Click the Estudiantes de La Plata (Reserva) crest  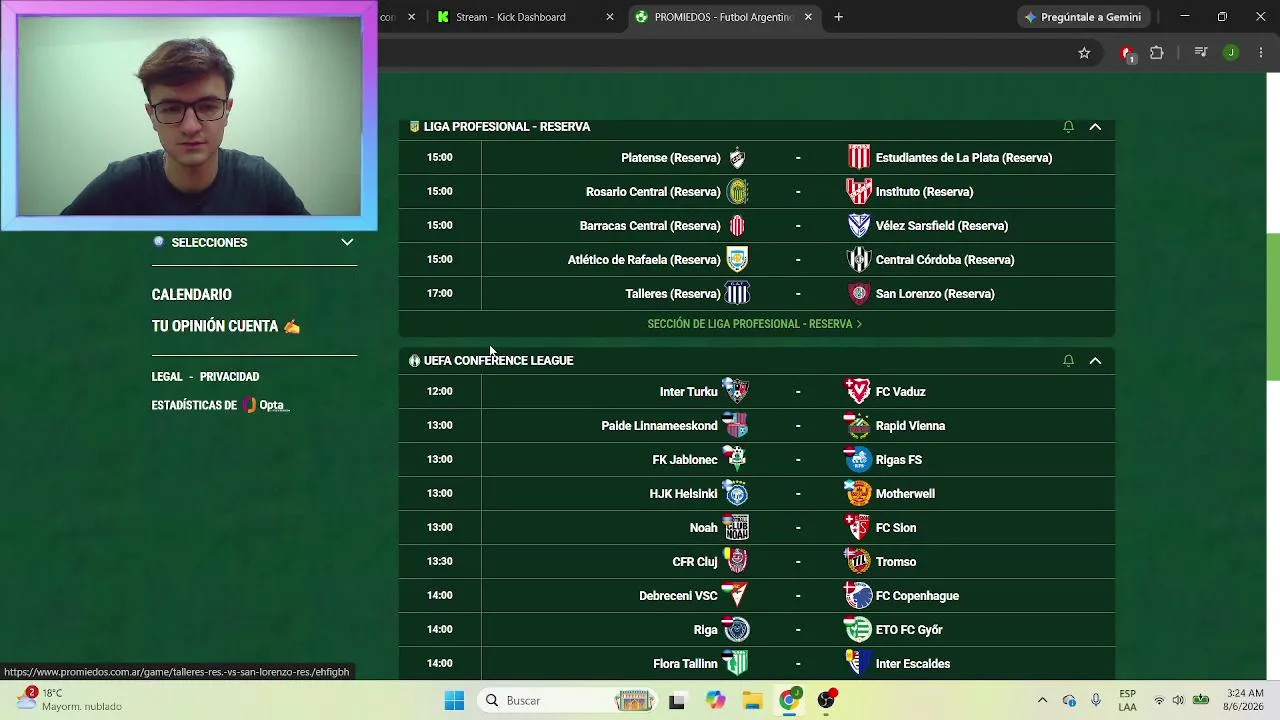point(859,158)
